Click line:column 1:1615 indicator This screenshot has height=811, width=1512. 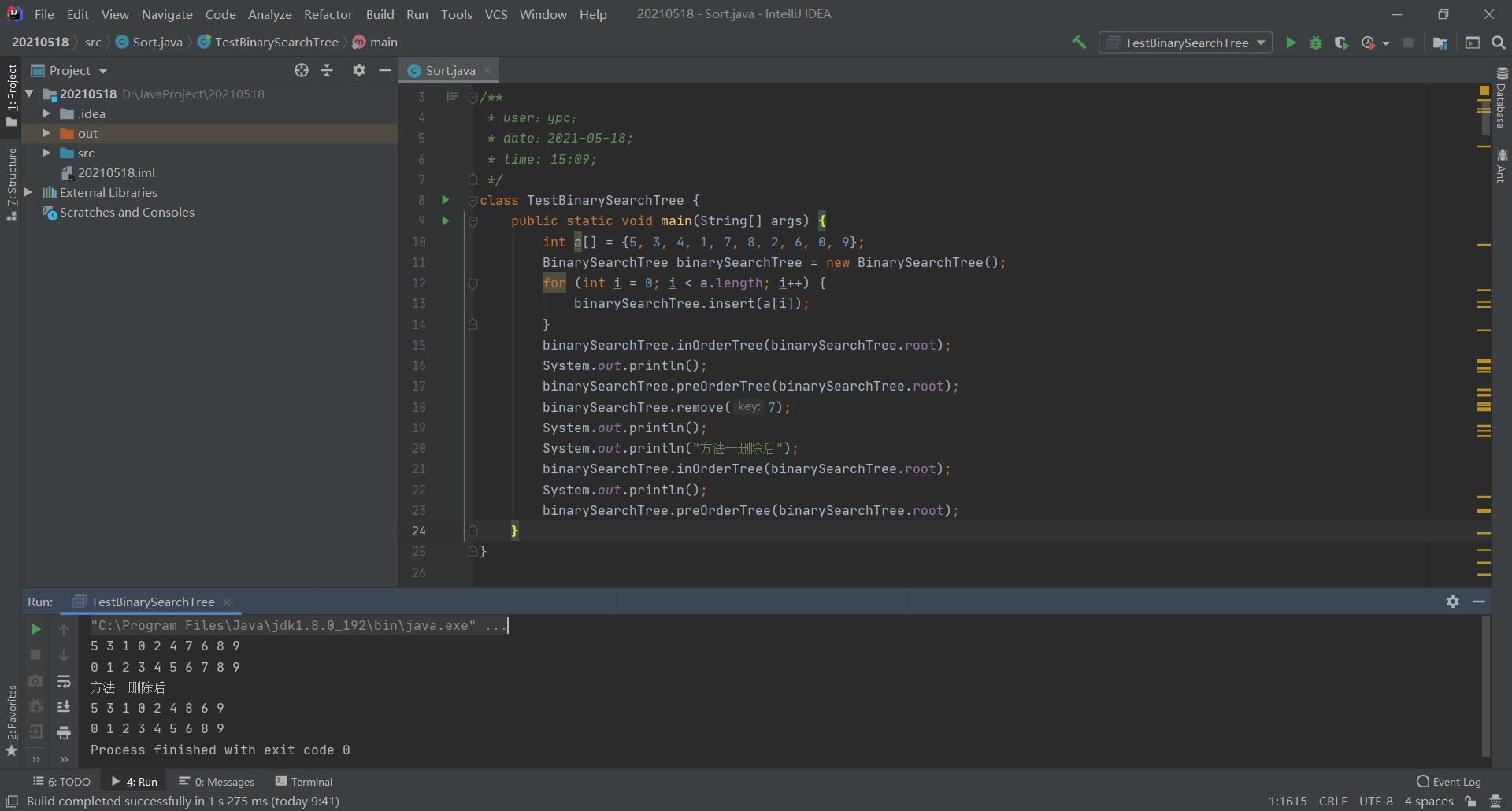1288,802
